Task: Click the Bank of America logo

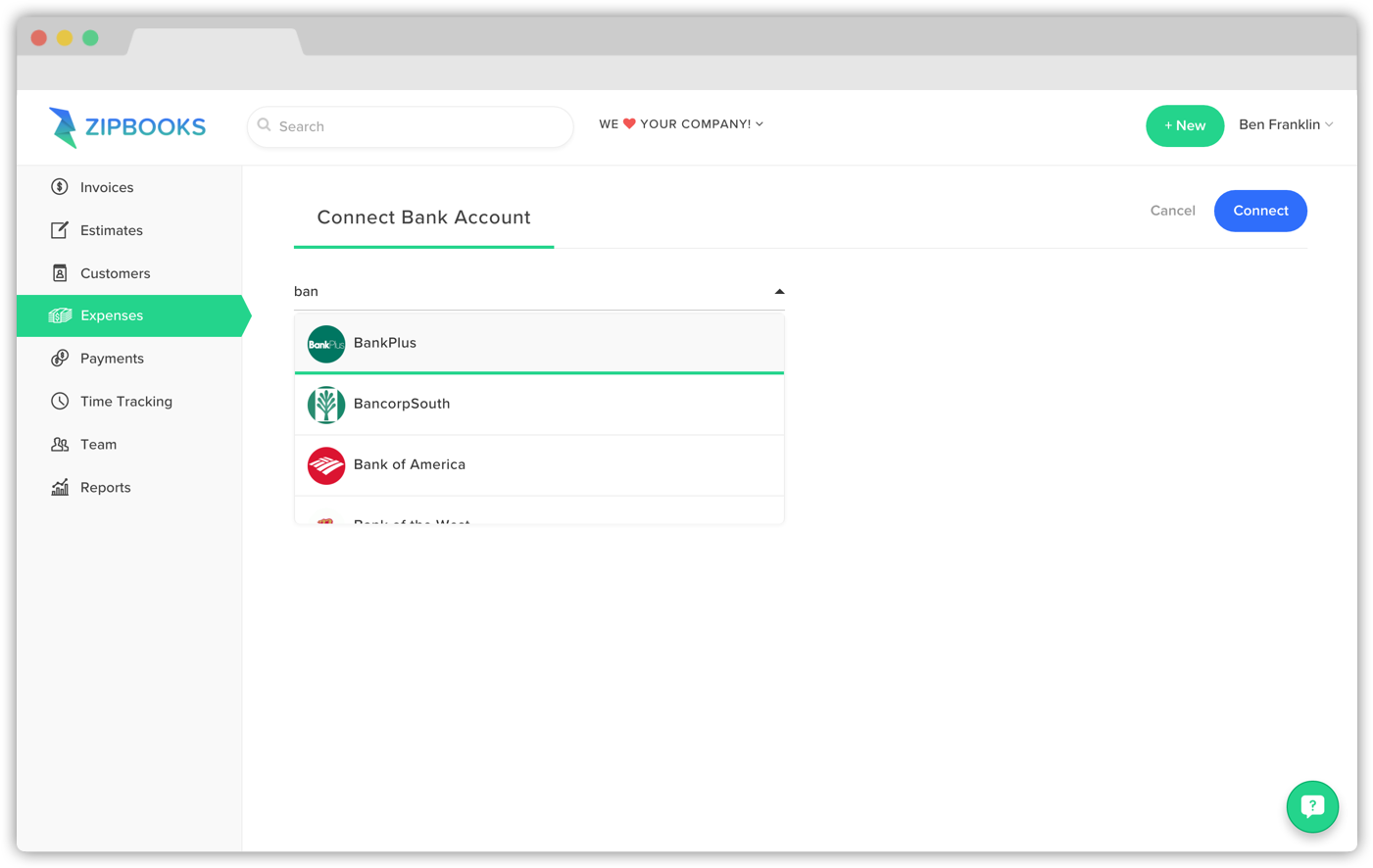Action: (326, 465)
